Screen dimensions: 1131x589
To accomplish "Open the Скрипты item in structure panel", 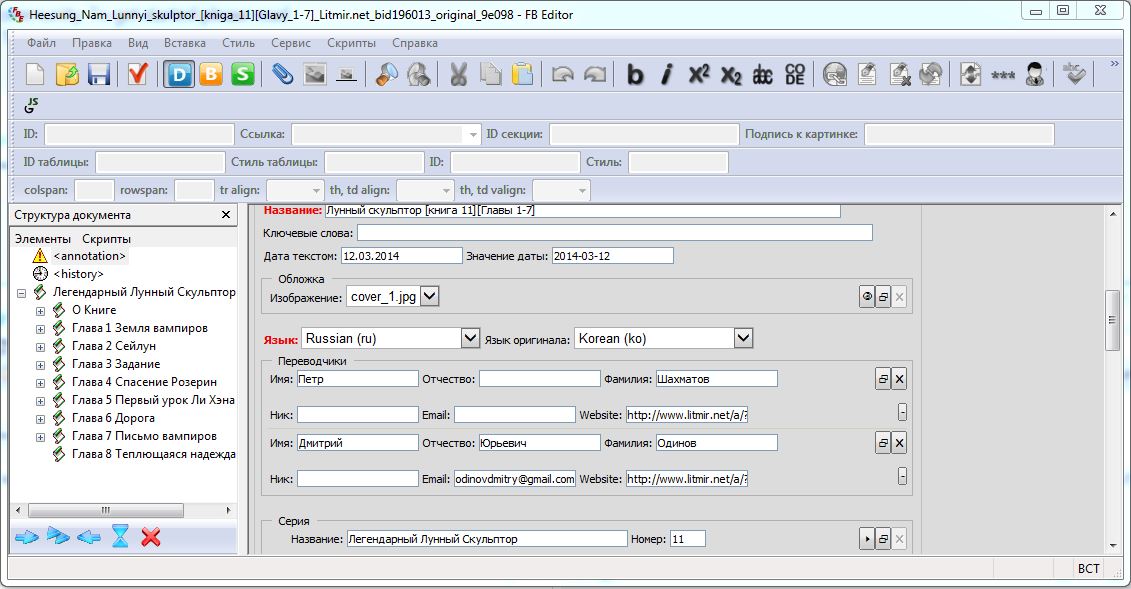I will (106, 239).
